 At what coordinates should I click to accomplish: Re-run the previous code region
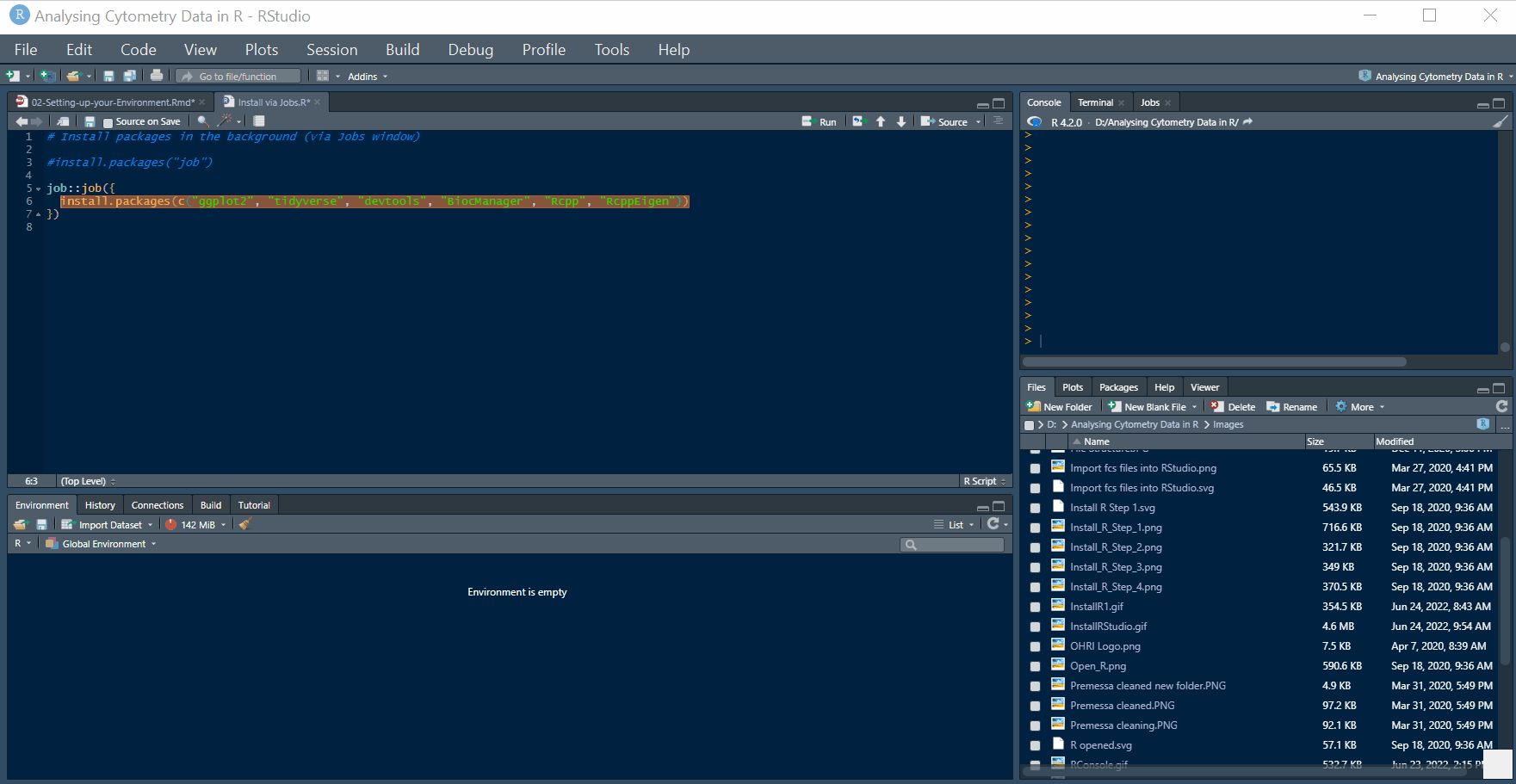(858, 121)
